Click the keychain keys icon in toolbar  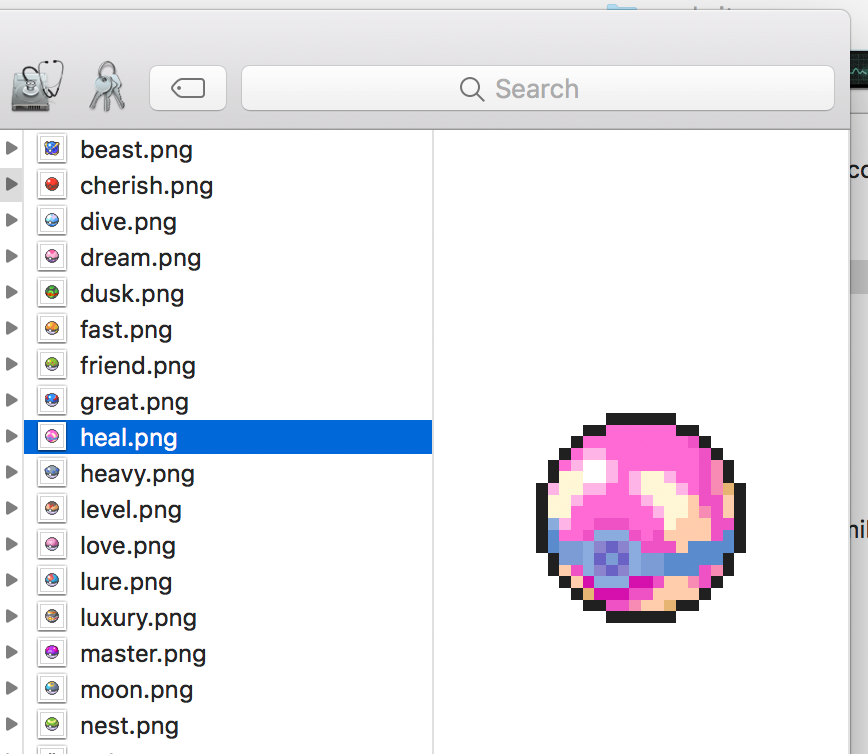coord(106,85)
